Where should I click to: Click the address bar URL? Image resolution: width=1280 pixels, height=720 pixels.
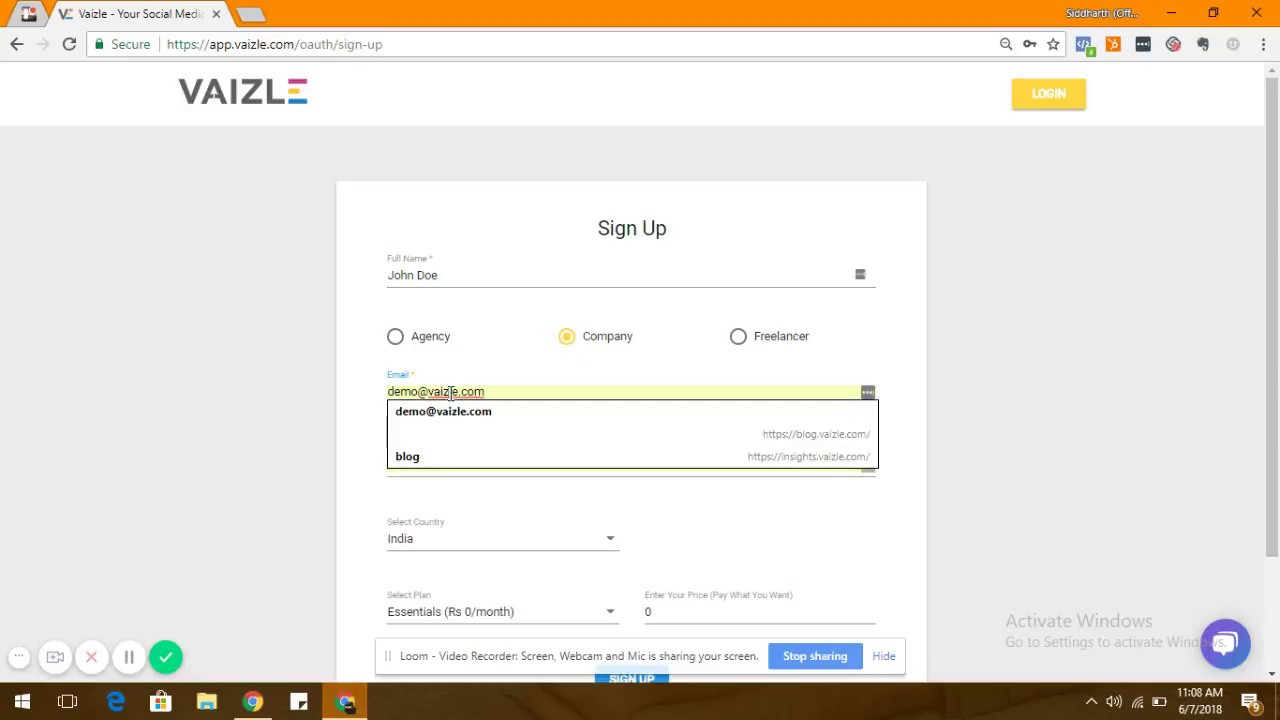click(274, 44)
